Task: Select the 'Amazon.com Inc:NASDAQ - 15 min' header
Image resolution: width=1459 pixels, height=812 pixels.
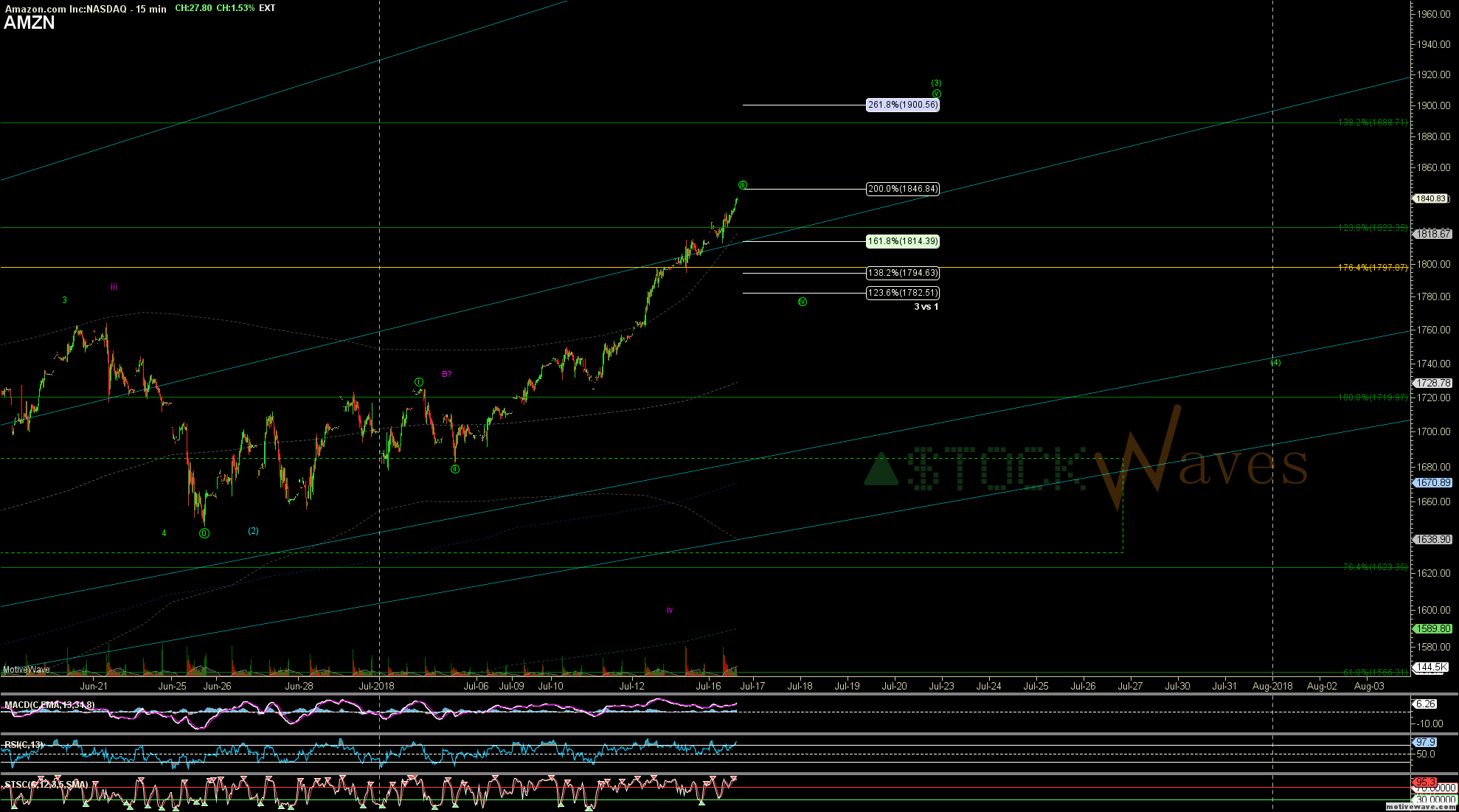Action: [86, 8]
